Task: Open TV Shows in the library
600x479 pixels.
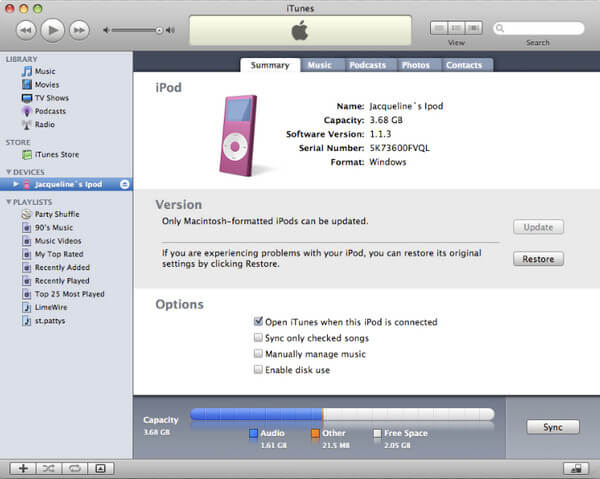Action: (x=45, y=98)
